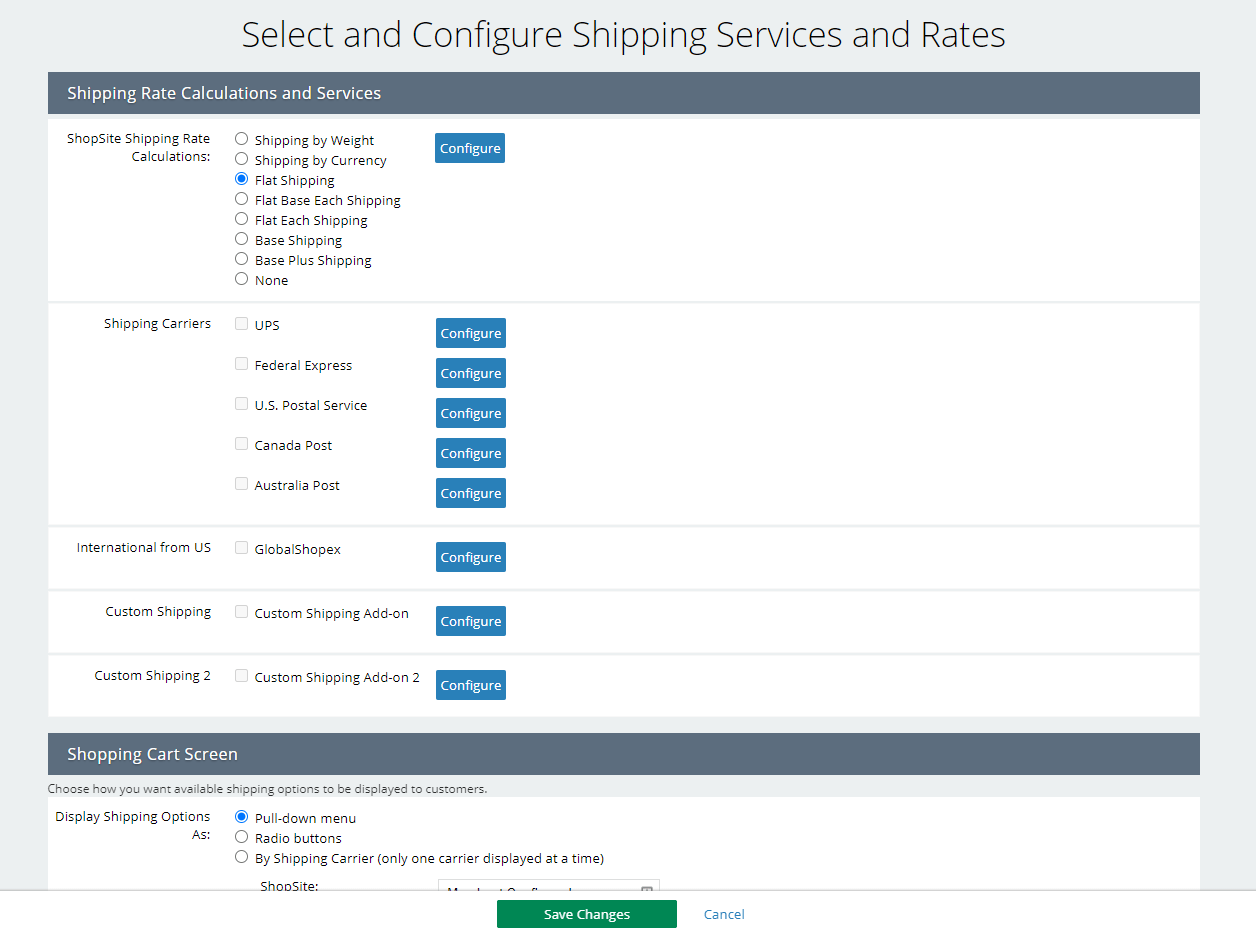The image size is (1256, 937).
Task: Select Base Plus Shipping radio button
Action: 241,259
